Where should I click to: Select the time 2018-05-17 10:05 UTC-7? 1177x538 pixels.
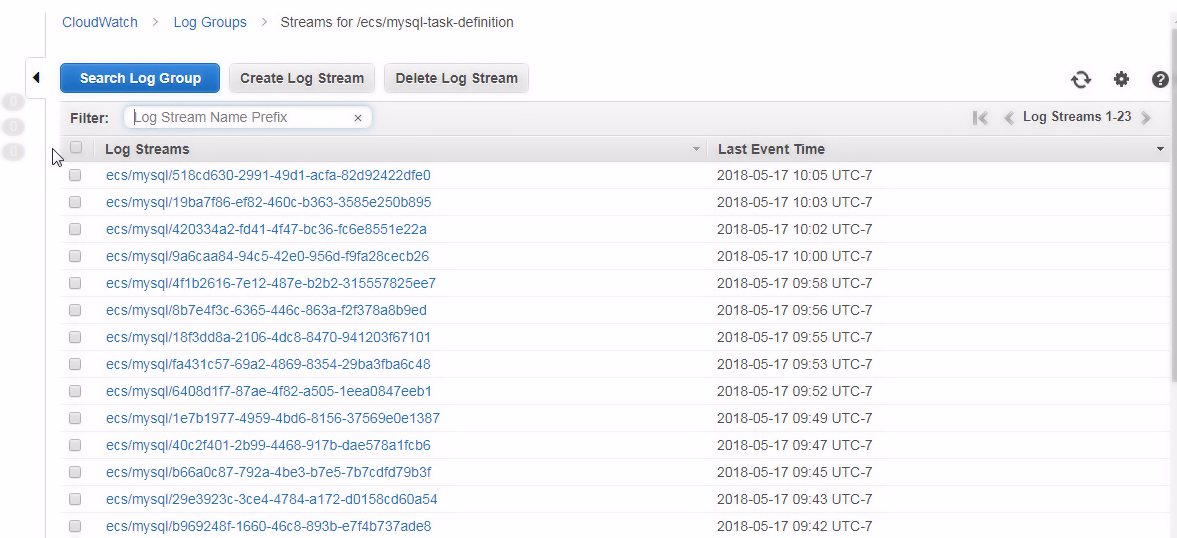(795, 176)
